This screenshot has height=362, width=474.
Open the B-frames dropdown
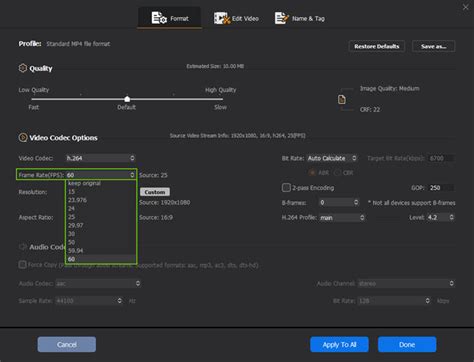click(x=339, y=202)
